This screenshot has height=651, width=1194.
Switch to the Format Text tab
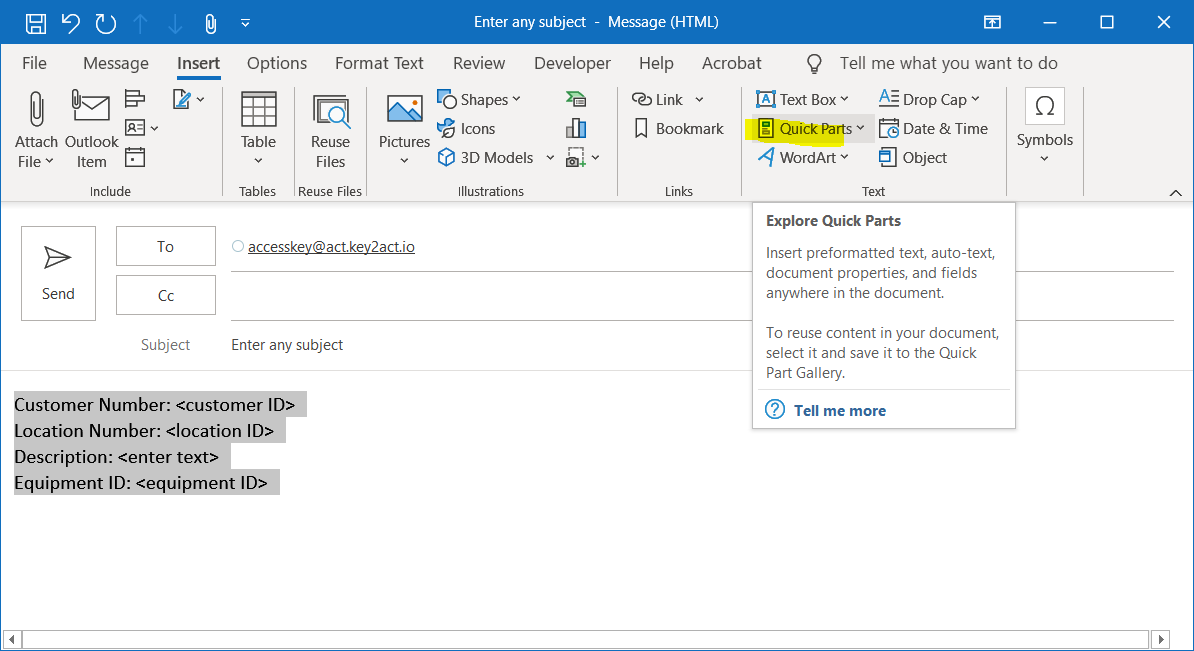[x=379, y=63]
